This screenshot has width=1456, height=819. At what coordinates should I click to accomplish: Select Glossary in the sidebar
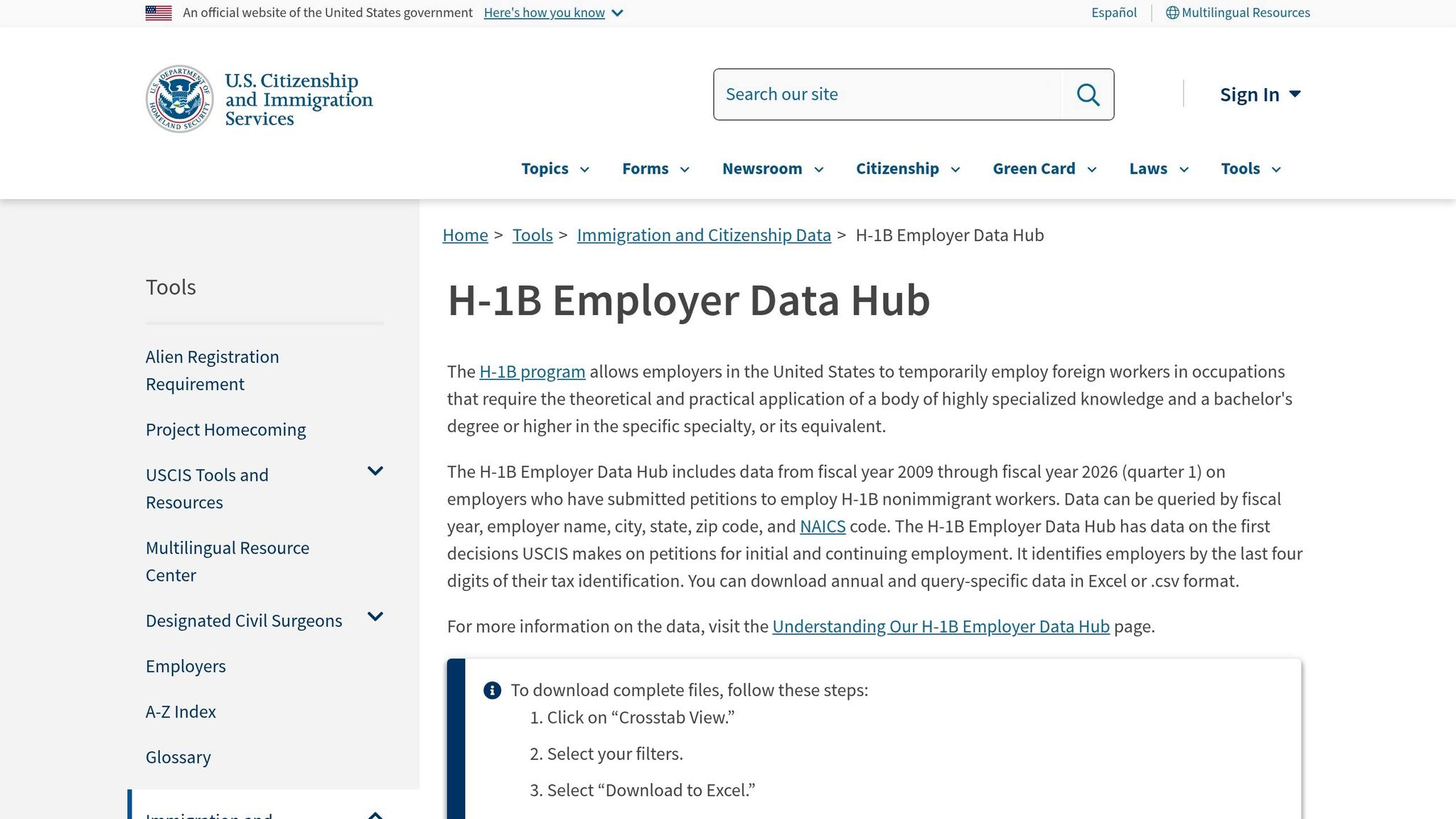pos(178,756)
